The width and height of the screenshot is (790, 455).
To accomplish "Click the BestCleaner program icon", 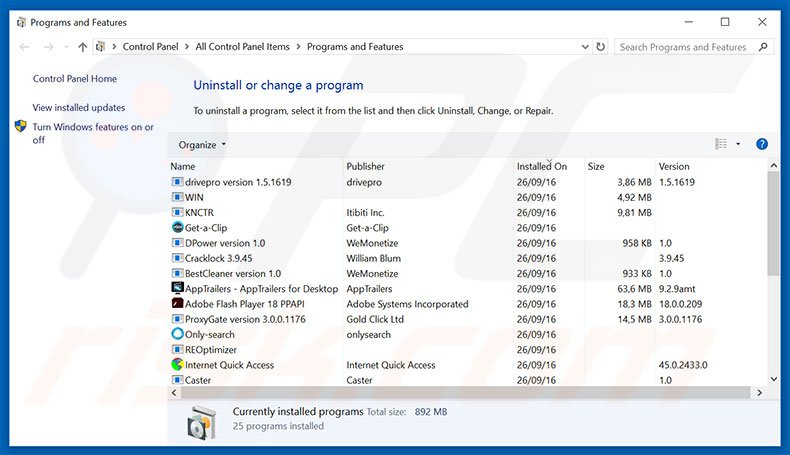I will pos(177,273).
